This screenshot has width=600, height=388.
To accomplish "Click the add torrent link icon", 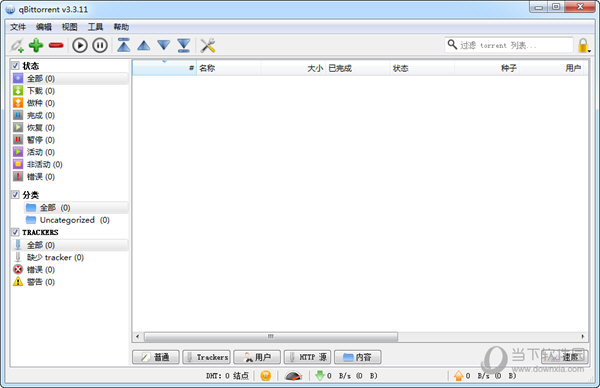I will pos(17,46).
